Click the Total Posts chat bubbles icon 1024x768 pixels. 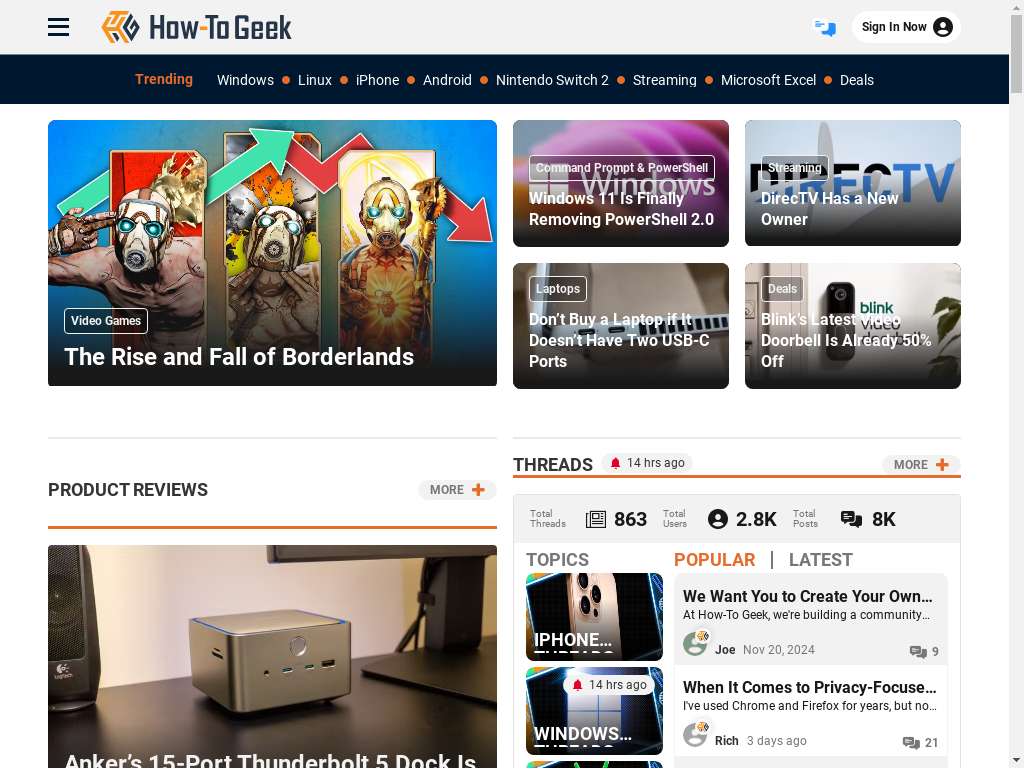coord(851,519)
